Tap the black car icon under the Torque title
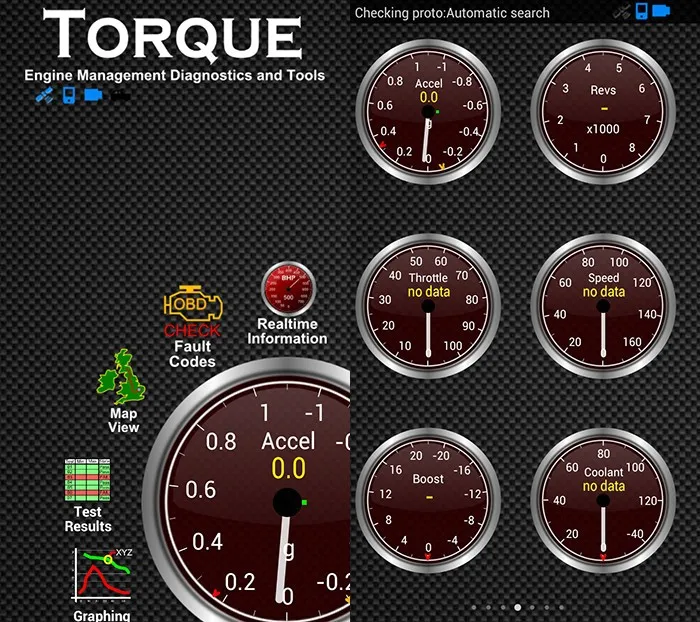This screenshot has height=622, width=700. [x=121, y=96]
